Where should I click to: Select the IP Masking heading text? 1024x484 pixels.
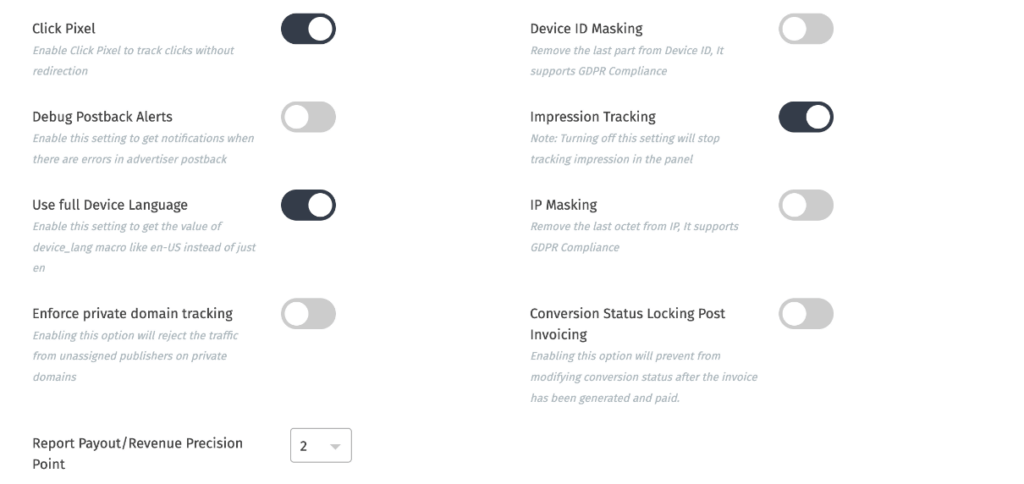tap(563, 205)
